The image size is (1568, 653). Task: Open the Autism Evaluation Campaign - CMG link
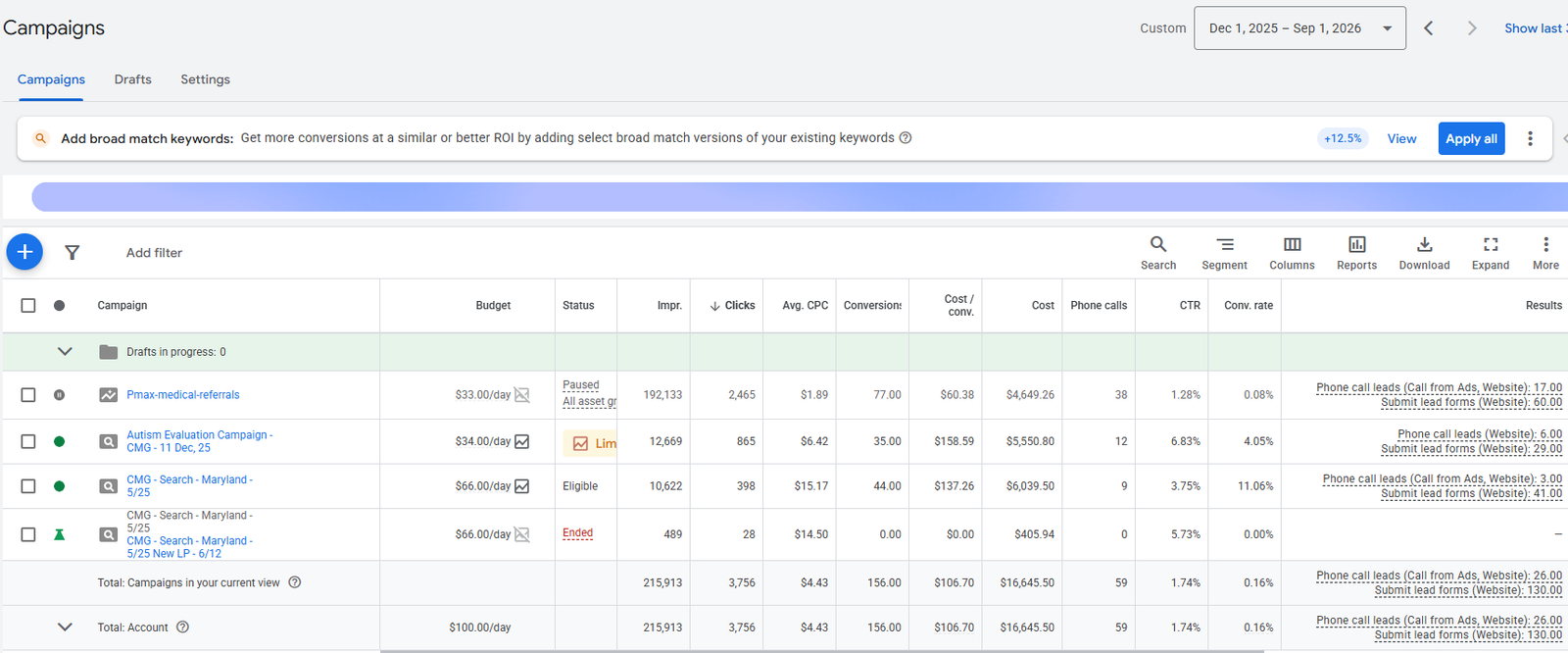199,441
